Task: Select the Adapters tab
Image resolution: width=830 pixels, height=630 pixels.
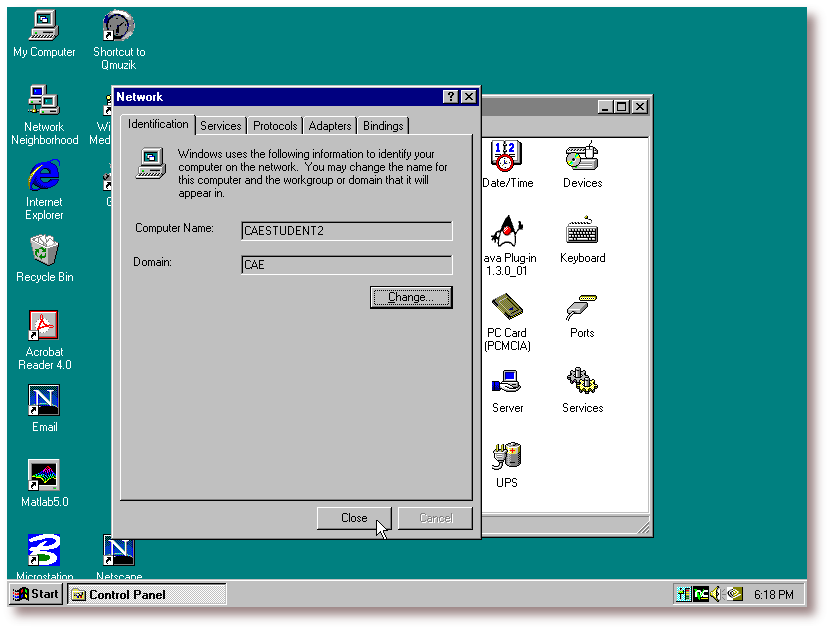Action: [330, 126]
